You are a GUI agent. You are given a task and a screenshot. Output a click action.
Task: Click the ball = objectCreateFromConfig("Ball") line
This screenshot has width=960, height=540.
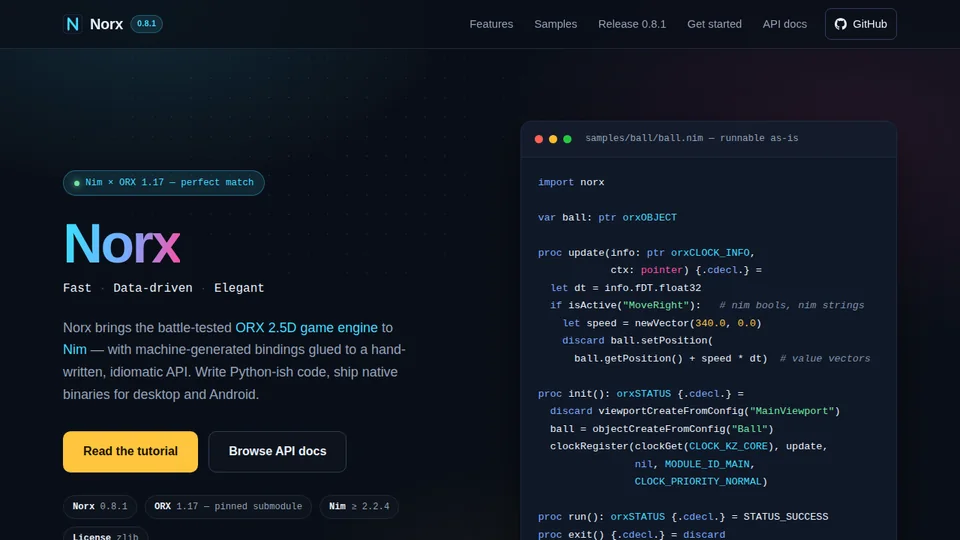661,429
